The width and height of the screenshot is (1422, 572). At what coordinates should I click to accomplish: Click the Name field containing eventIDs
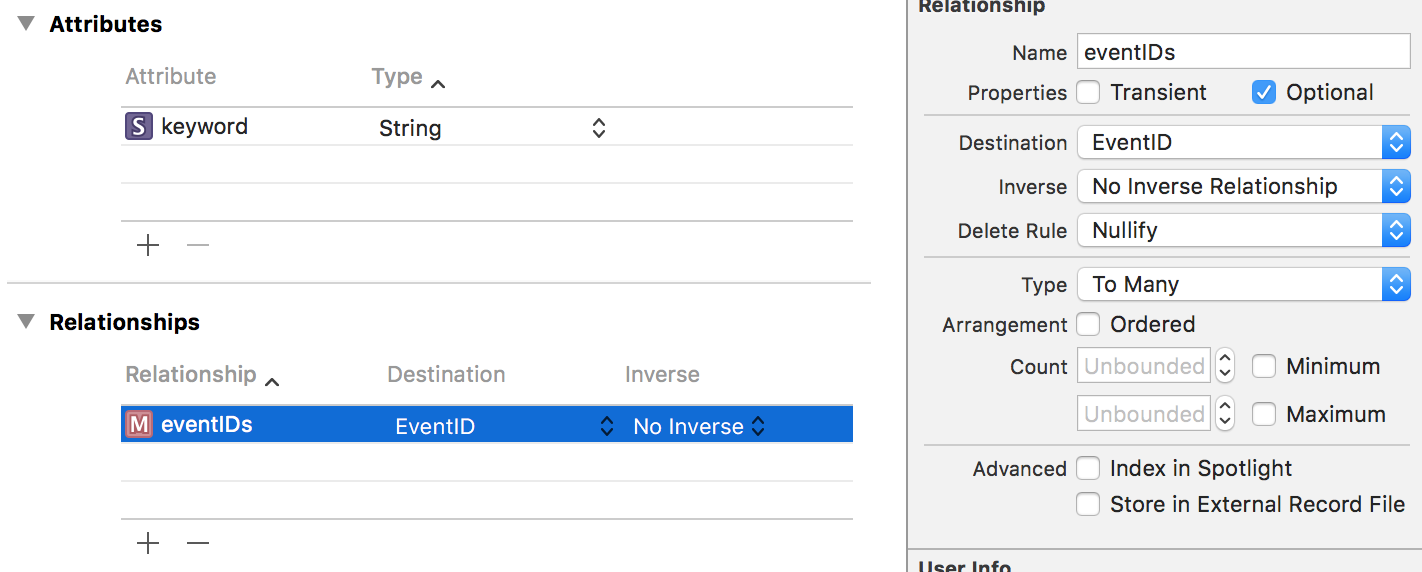point(1243,51)
